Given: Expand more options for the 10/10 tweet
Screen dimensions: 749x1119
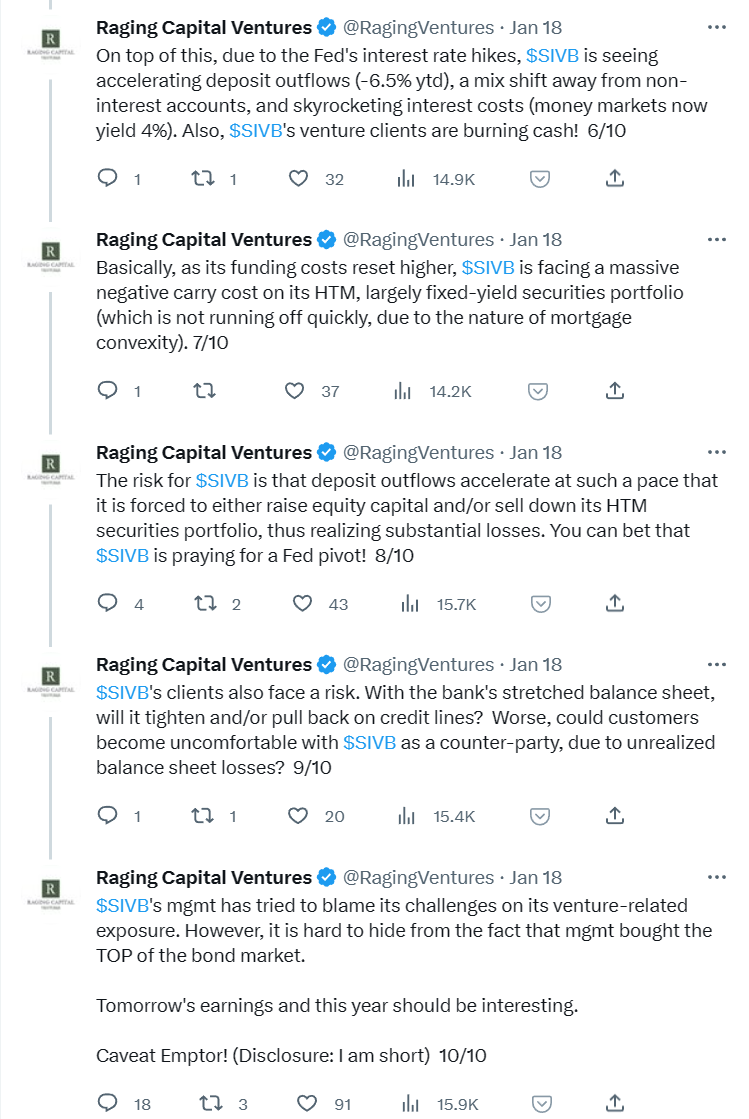Looking at the screenshot, I should coord(716,877).
